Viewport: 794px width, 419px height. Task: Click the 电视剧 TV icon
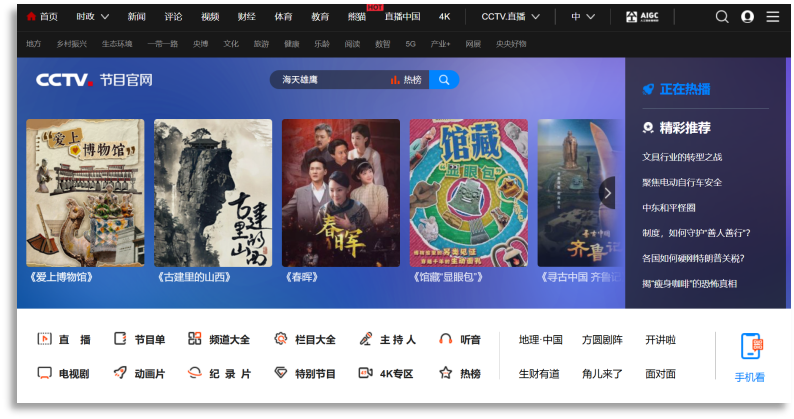(x=45, y=373)
